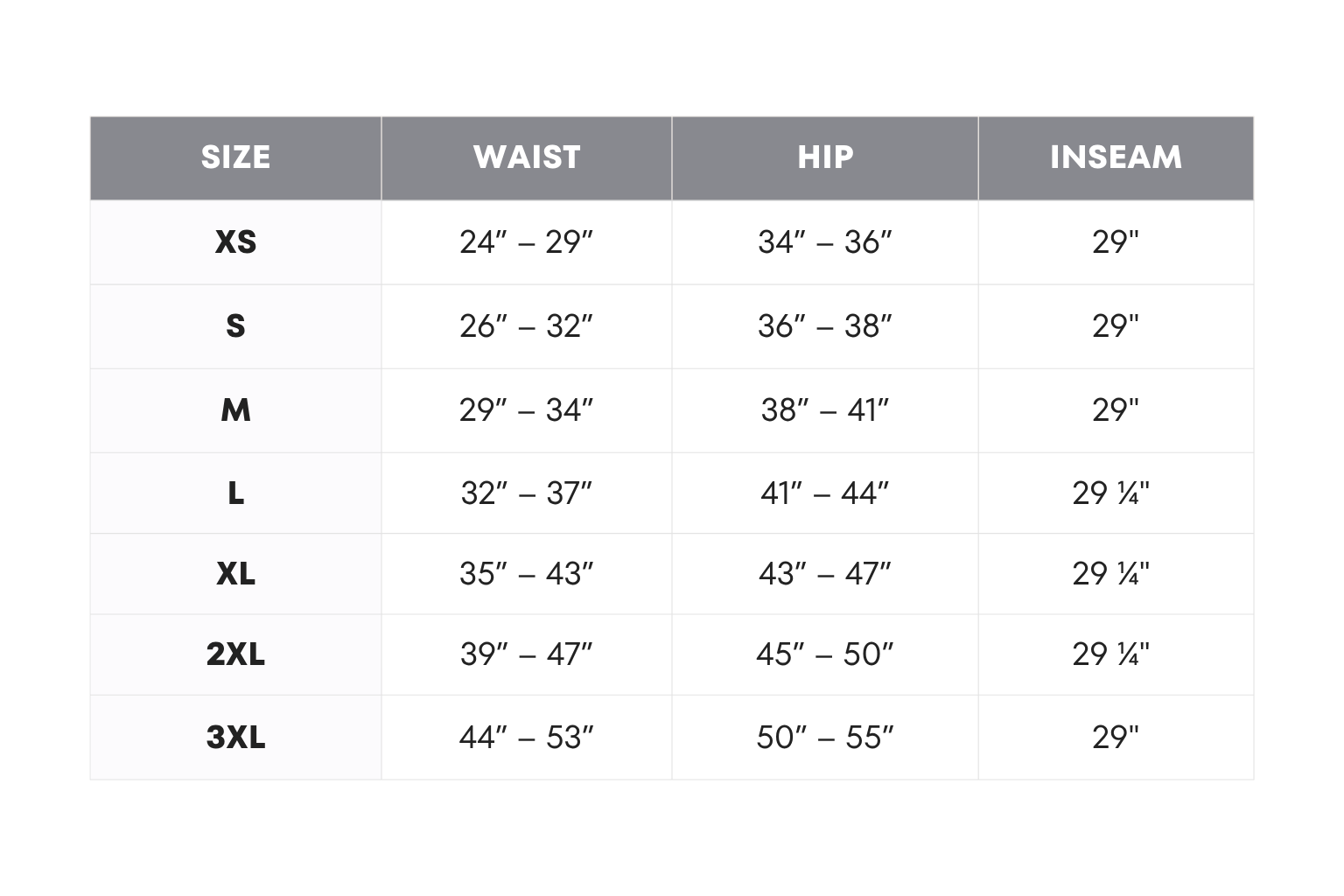
Task: Select the S size row label
Action: 235,326
